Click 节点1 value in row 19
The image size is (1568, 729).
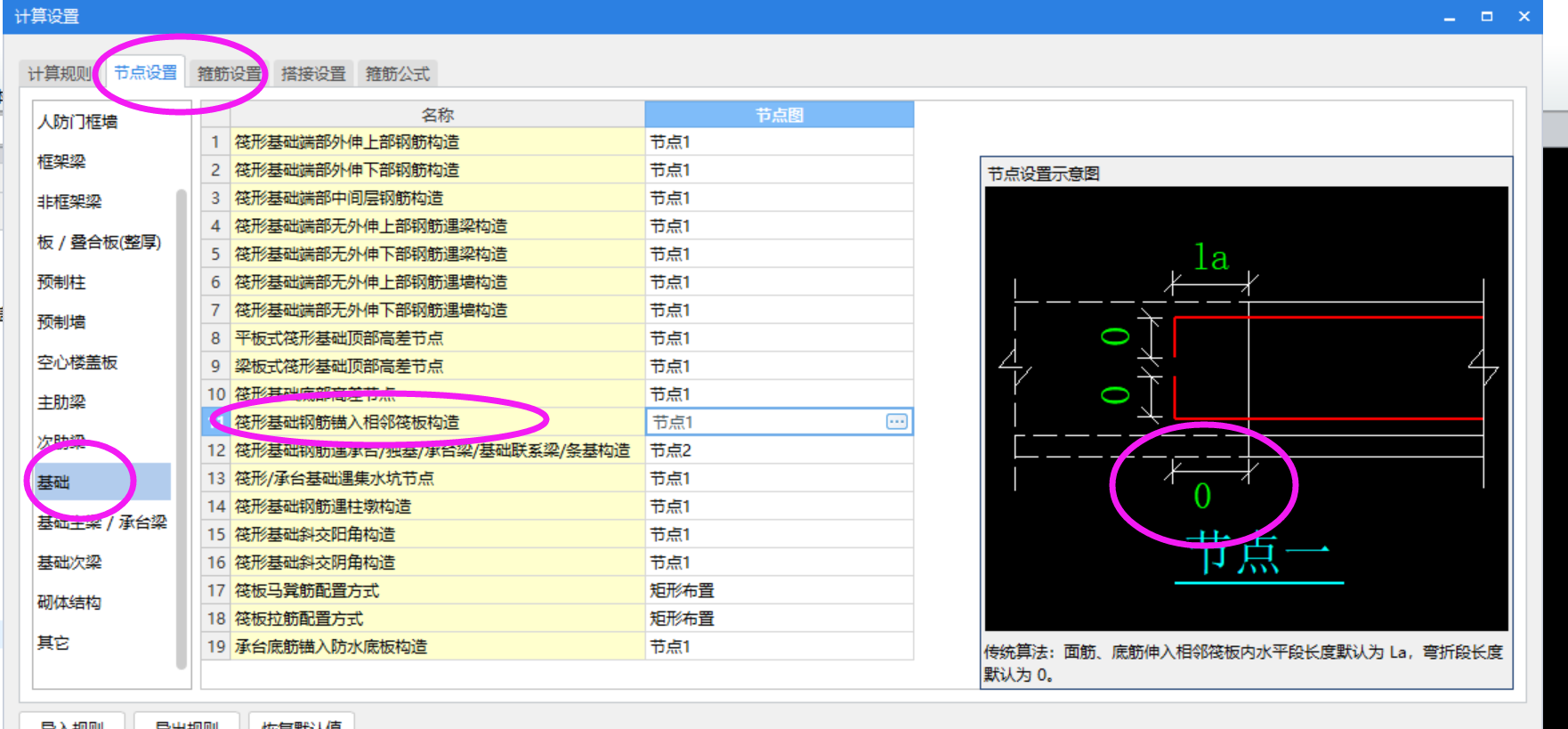point(780,646)
